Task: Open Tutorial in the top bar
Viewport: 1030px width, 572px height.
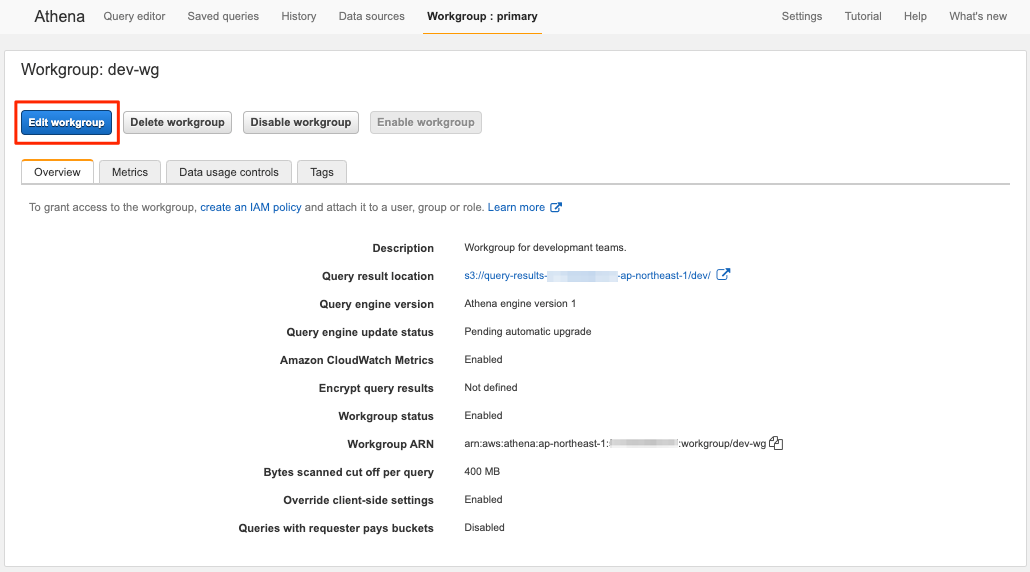Action: (863, 16)
